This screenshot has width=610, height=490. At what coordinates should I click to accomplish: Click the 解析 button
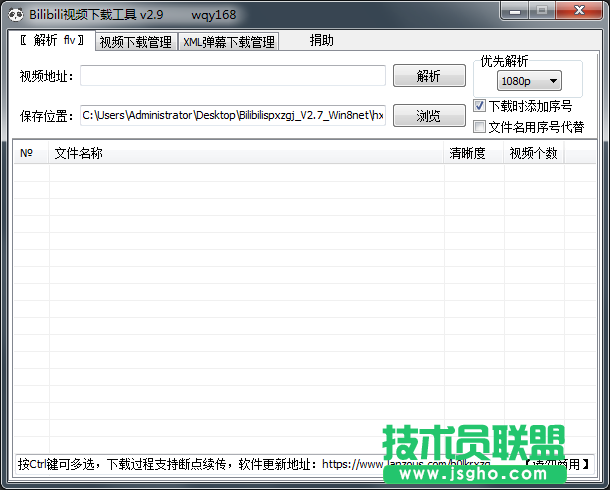[429, 75]
